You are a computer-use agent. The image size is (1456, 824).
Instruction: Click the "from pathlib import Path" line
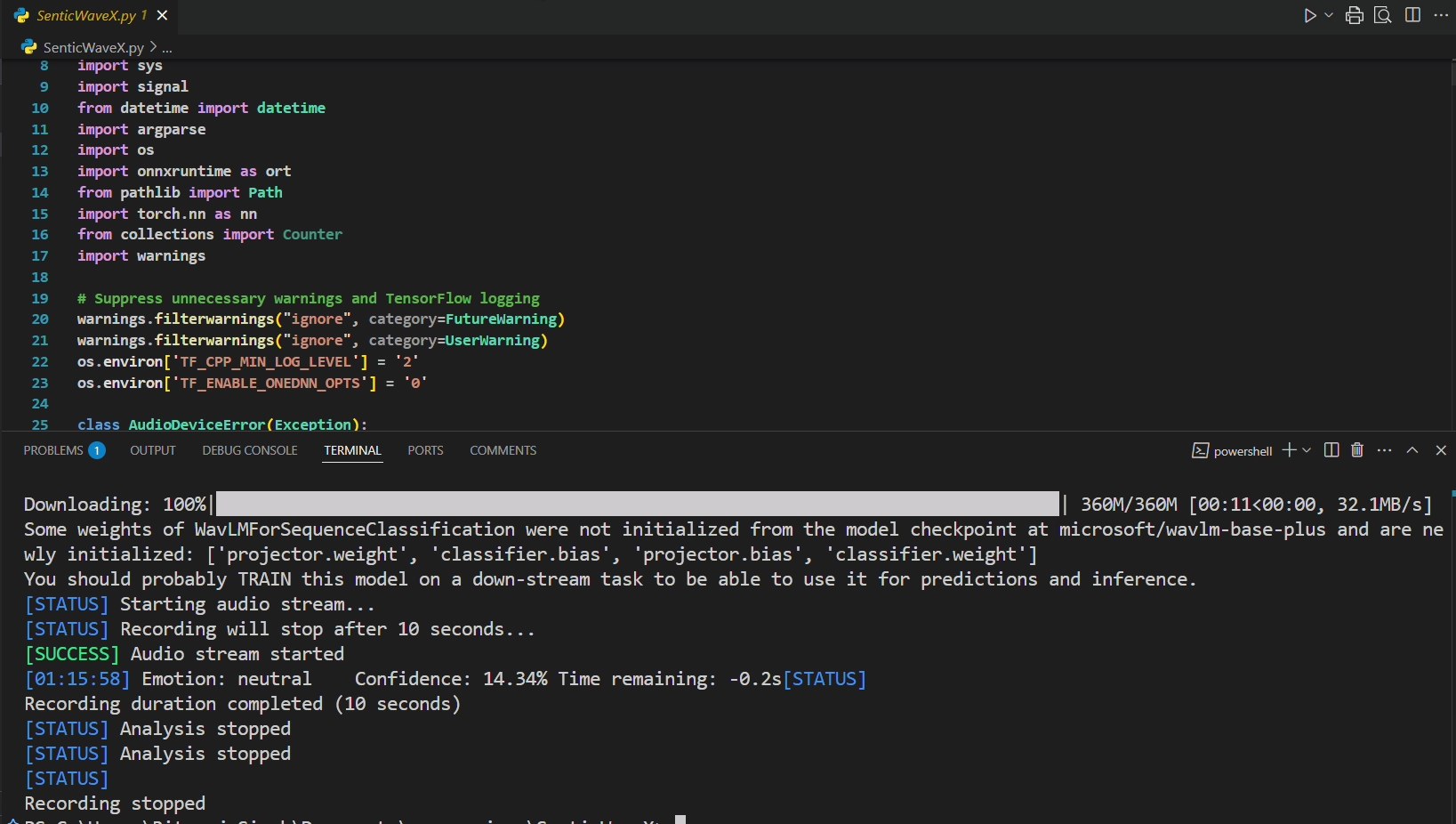[x=180, y=192]
